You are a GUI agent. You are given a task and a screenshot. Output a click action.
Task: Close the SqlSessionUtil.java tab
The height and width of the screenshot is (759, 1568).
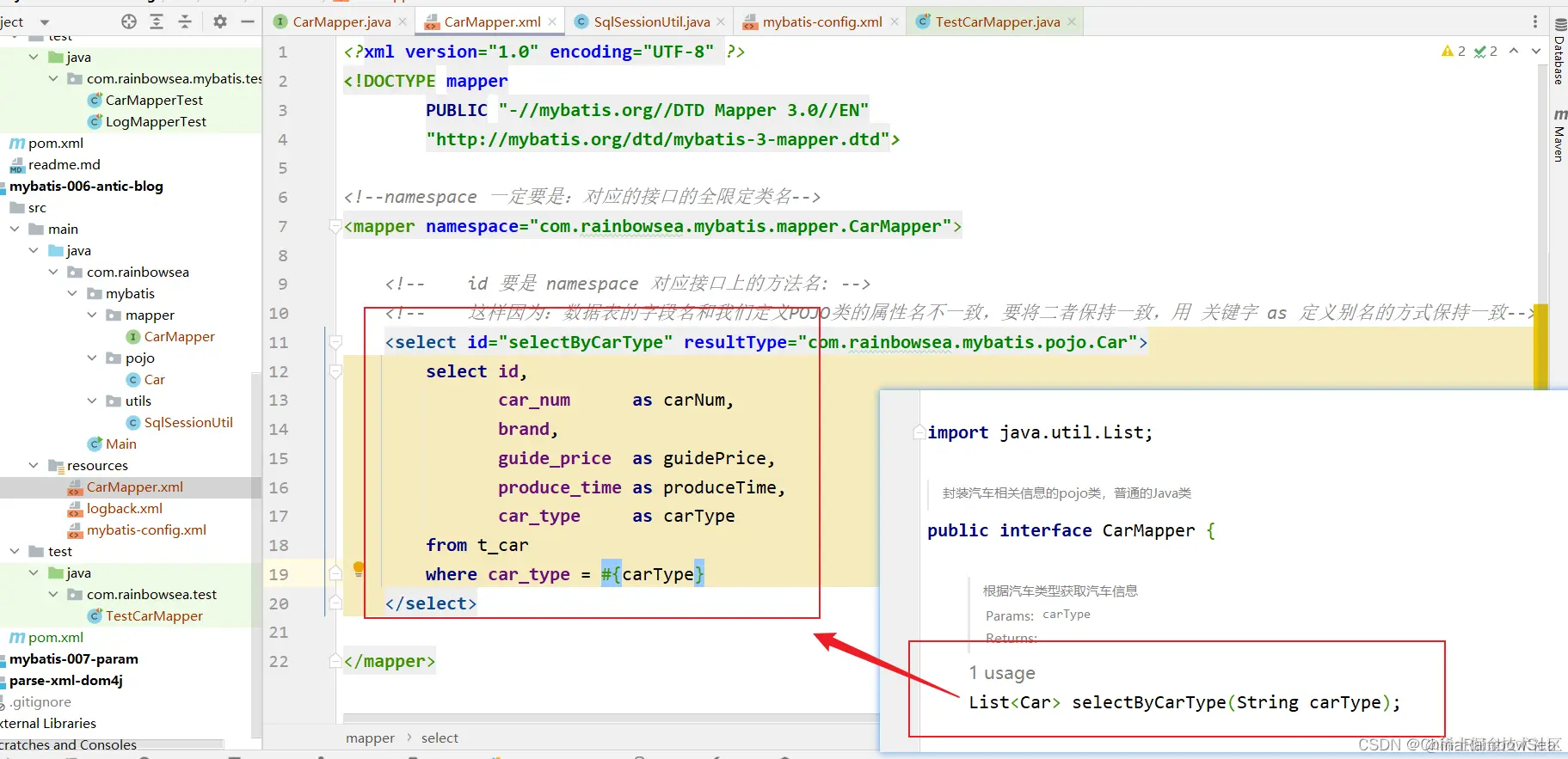point(721,21)
